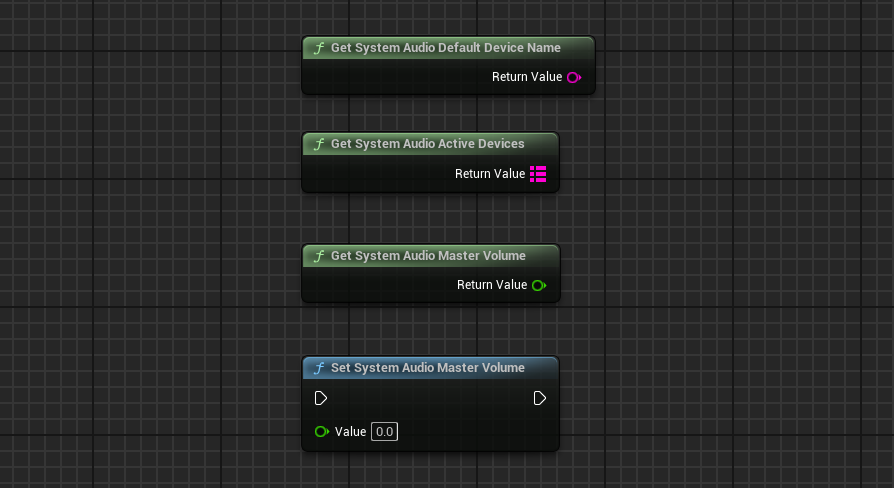Select the Get System Audio Default Device Name node title
Image resolution: width=894 pixels, height=488 pixels.
[x=446, y=48]
